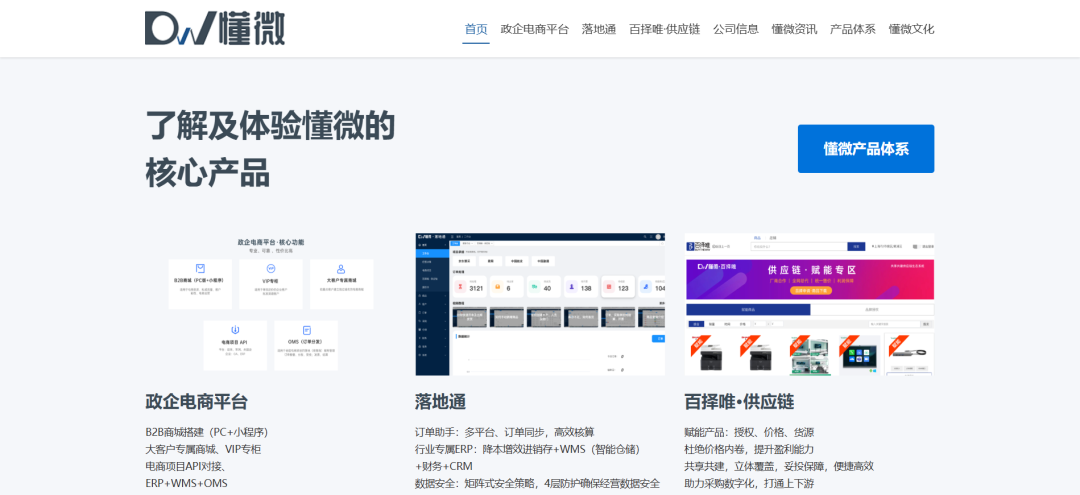
Task: Click the line starting 行业专属ERP：降本增效进销存
Action: click(x=528, y=449)
